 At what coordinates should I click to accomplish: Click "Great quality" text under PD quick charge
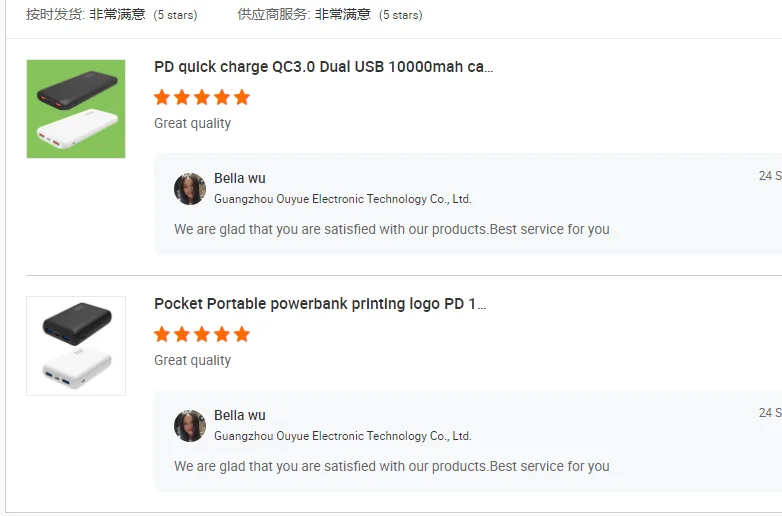tap(192, 123)
